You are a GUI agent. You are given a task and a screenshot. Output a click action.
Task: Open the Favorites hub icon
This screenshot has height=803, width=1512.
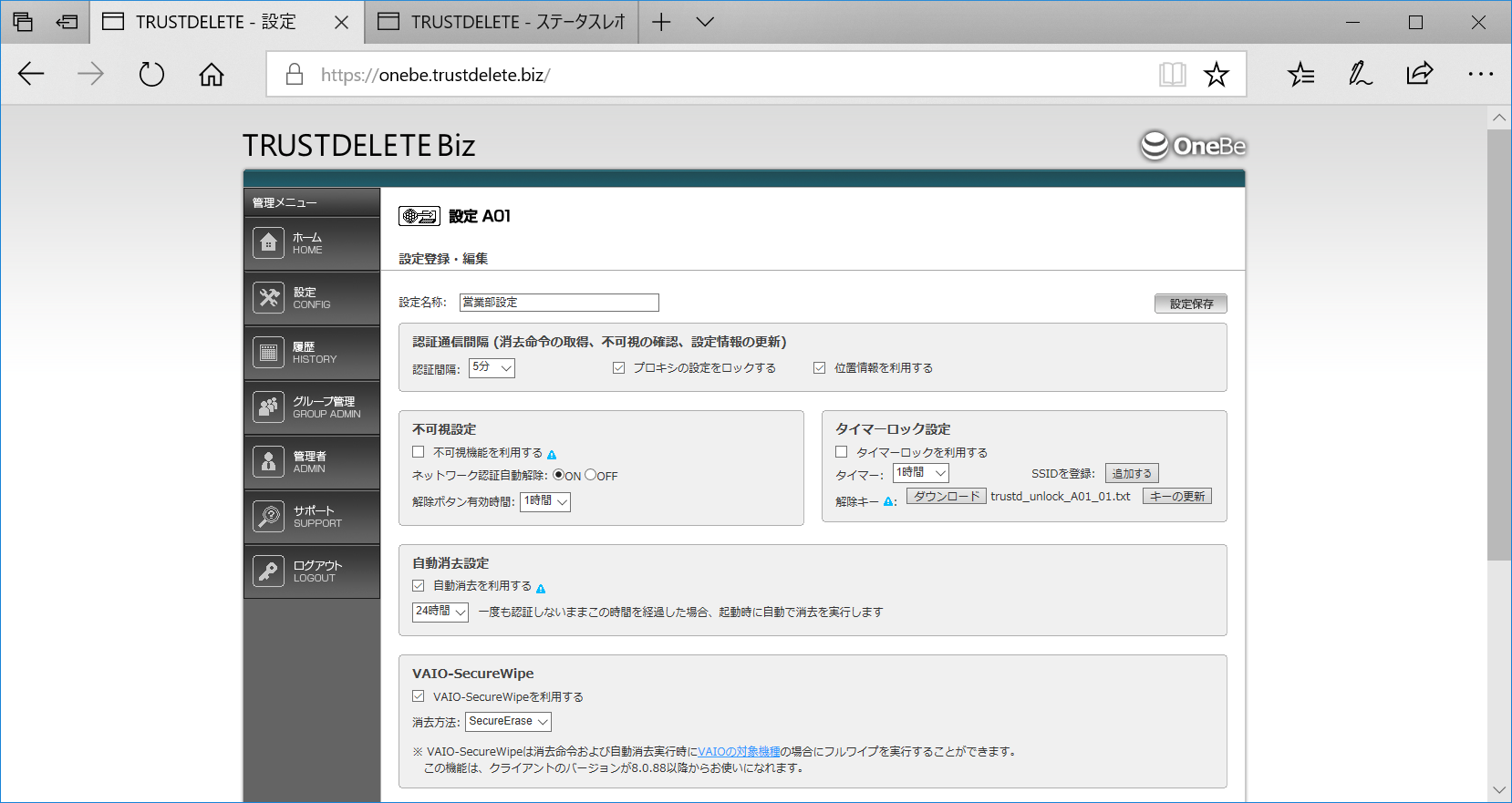tap(1301, 74)
